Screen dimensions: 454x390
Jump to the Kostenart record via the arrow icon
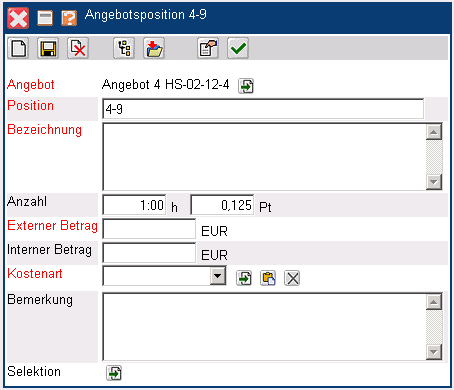[x=244, y=278]
